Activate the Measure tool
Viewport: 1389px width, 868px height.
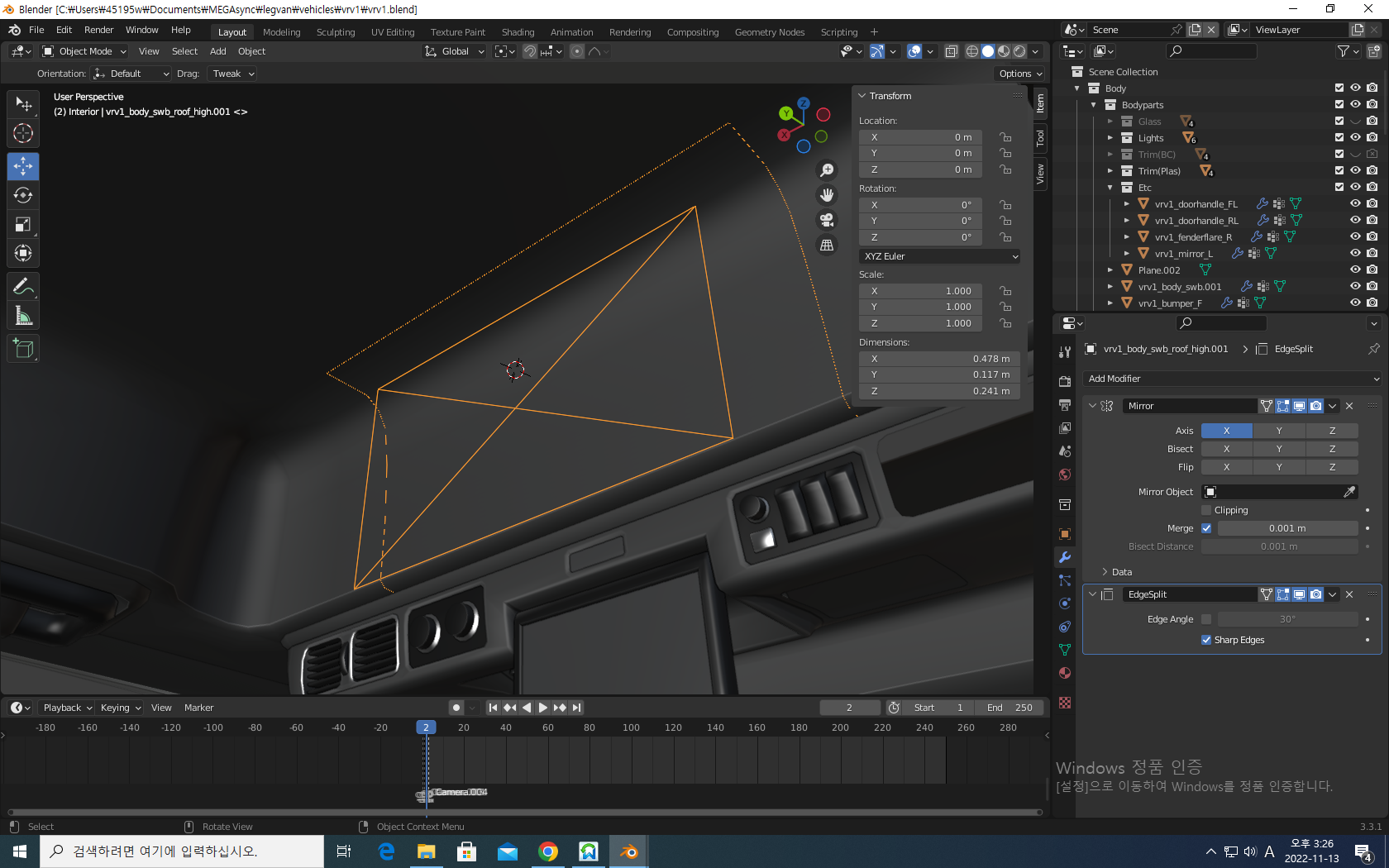23,316
